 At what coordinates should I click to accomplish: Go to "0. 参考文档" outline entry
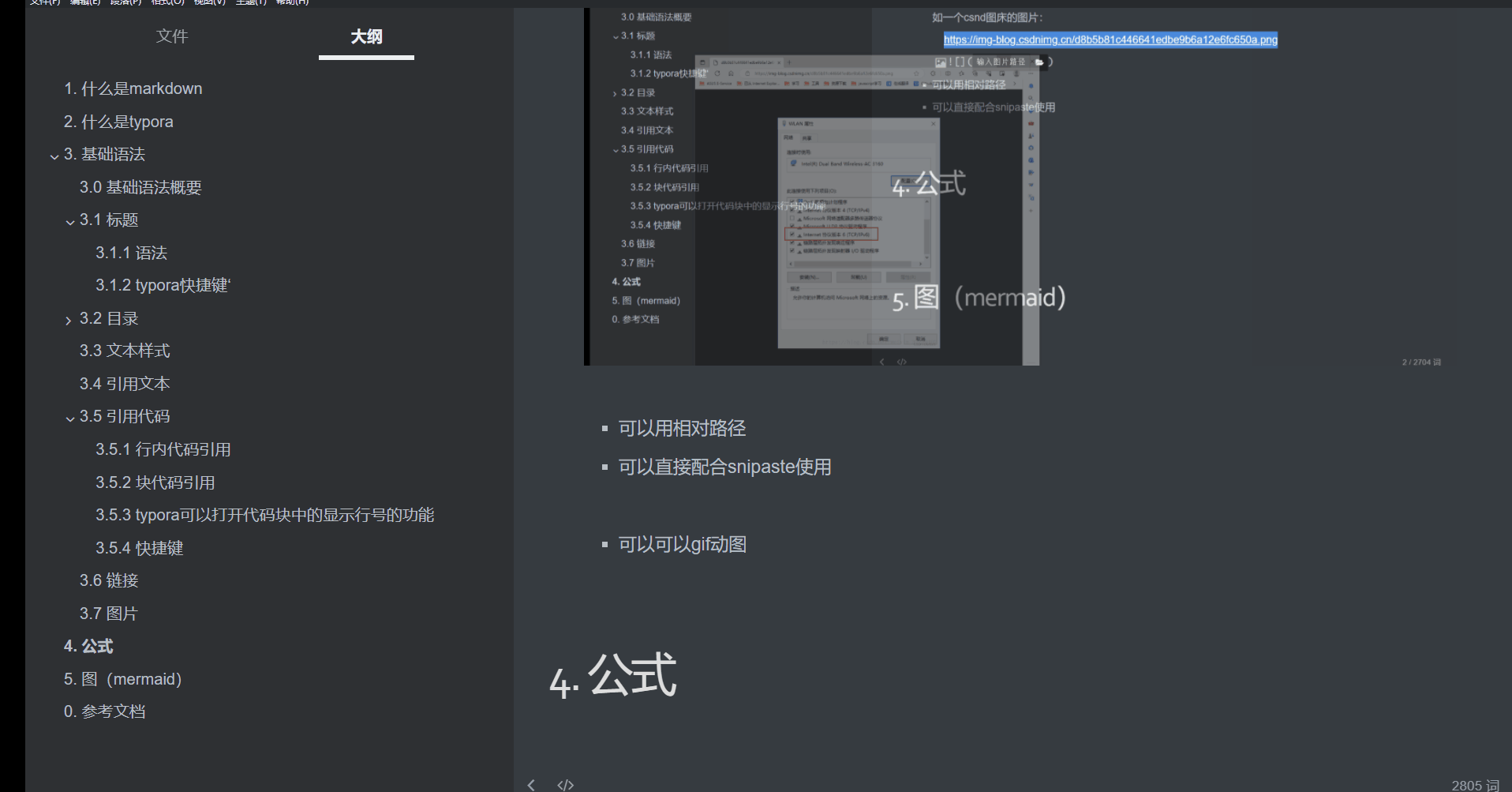(x=105, y=711)
